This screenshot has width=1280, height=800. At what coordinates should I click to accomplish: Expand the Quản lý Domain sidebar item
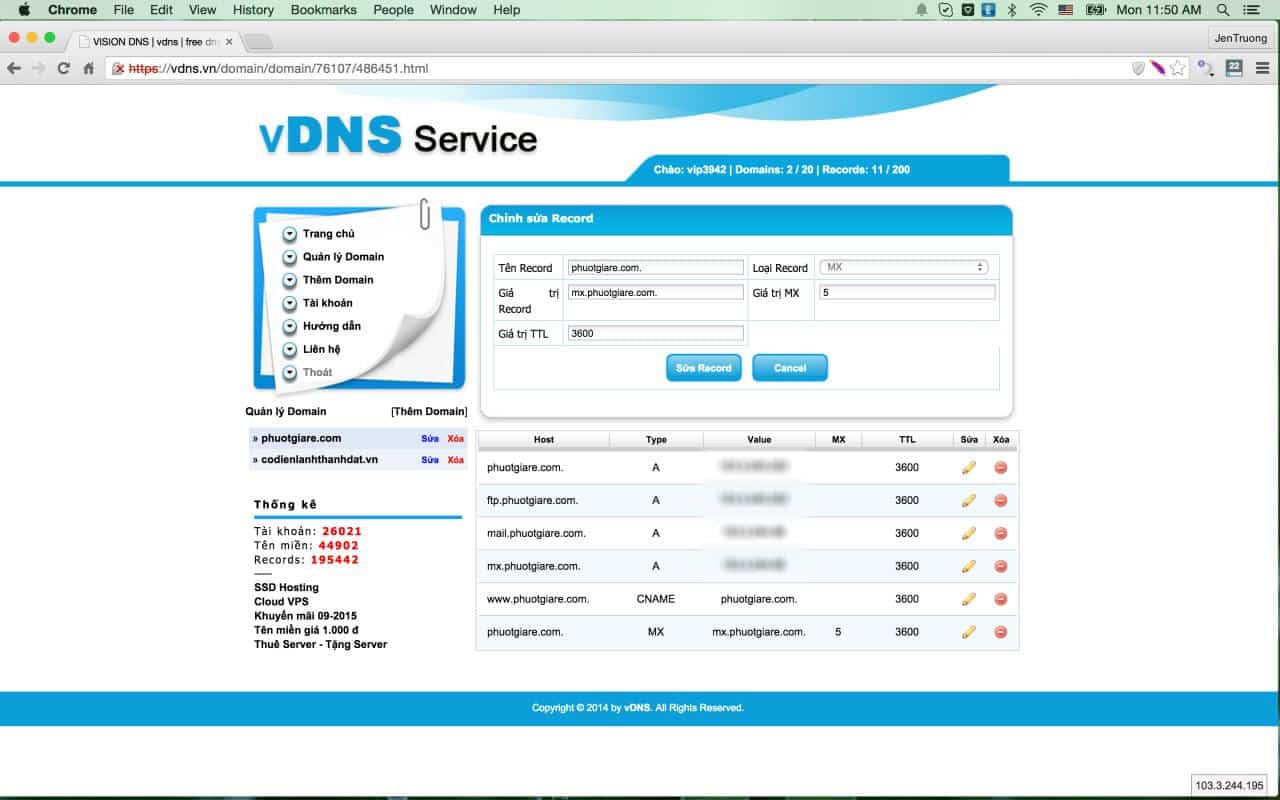[290, 257]
